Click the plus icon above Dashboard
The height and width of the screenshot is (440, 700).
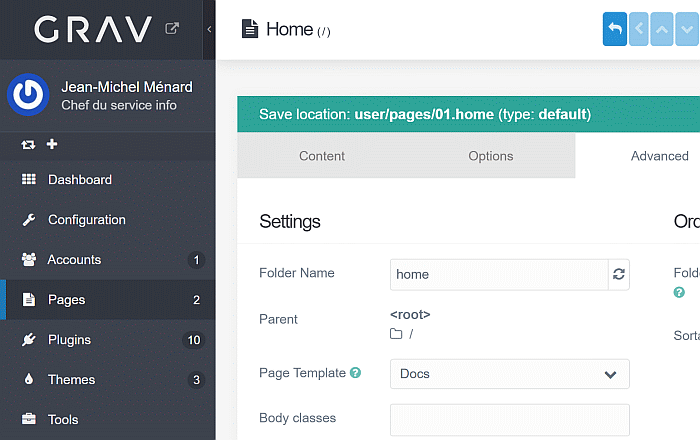point(52,145)
